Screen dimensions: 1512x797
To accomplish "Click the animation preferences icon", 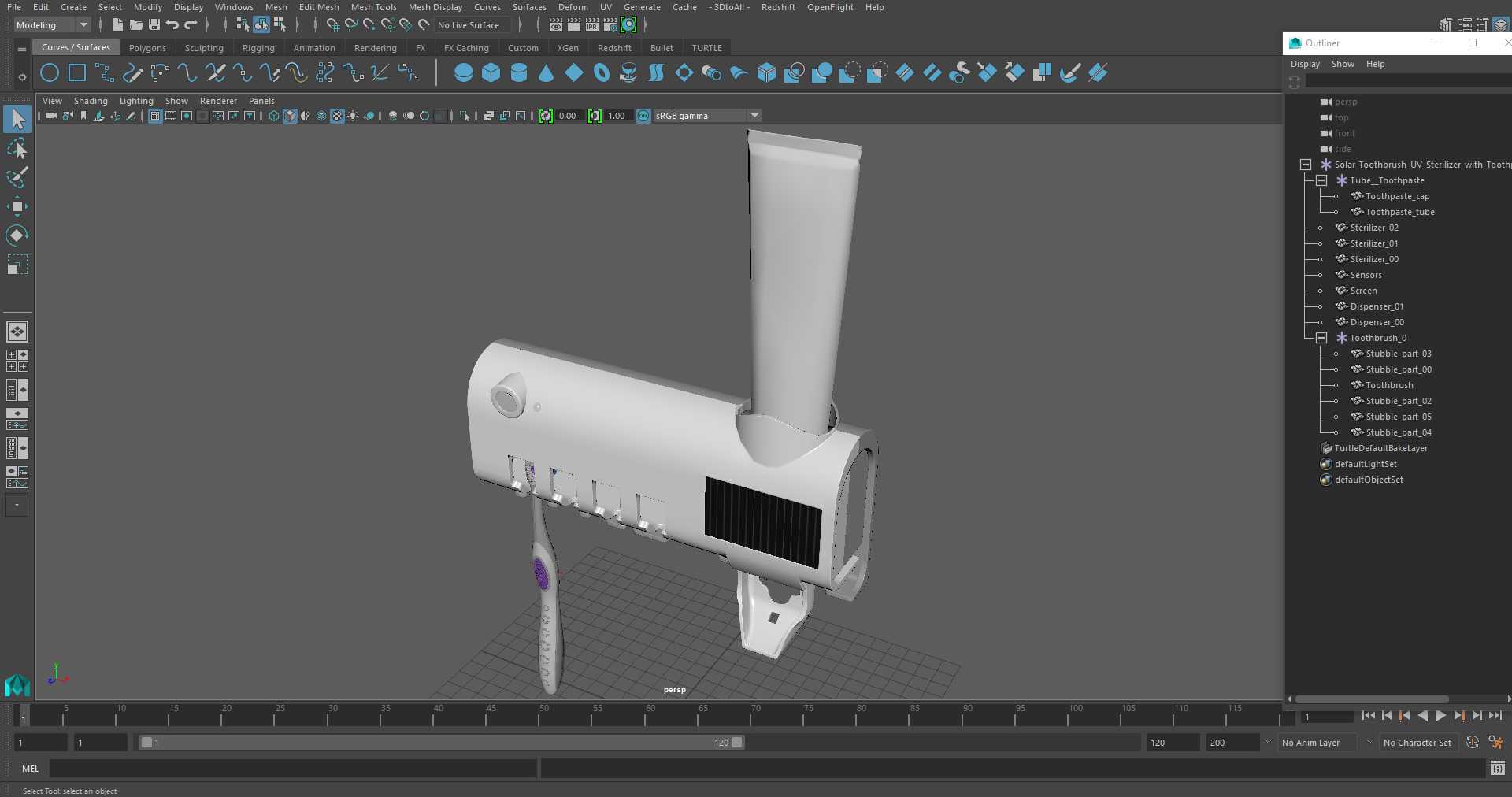I will 1495,742.
